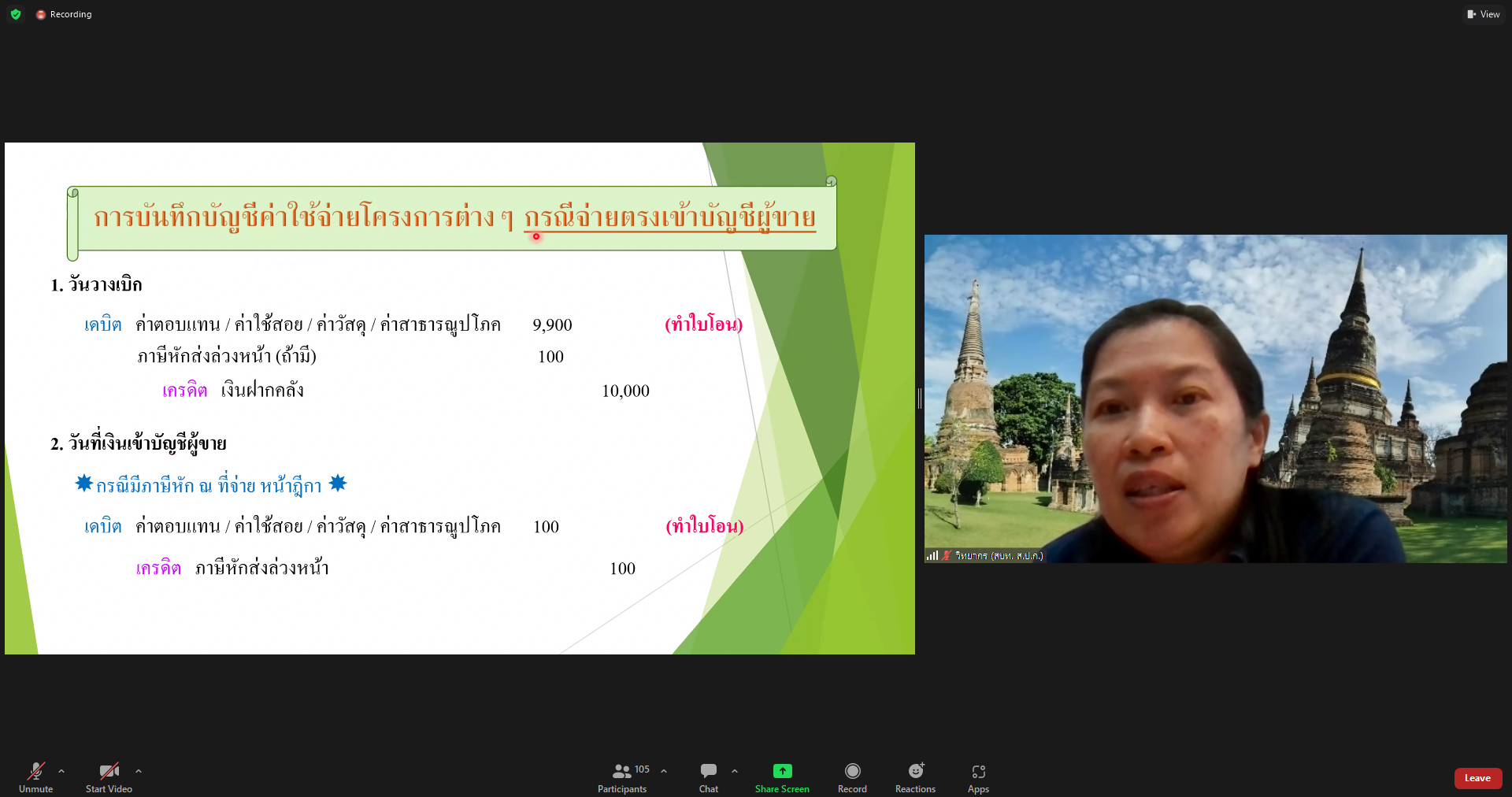Start recording with Record button

pos(852,777)
